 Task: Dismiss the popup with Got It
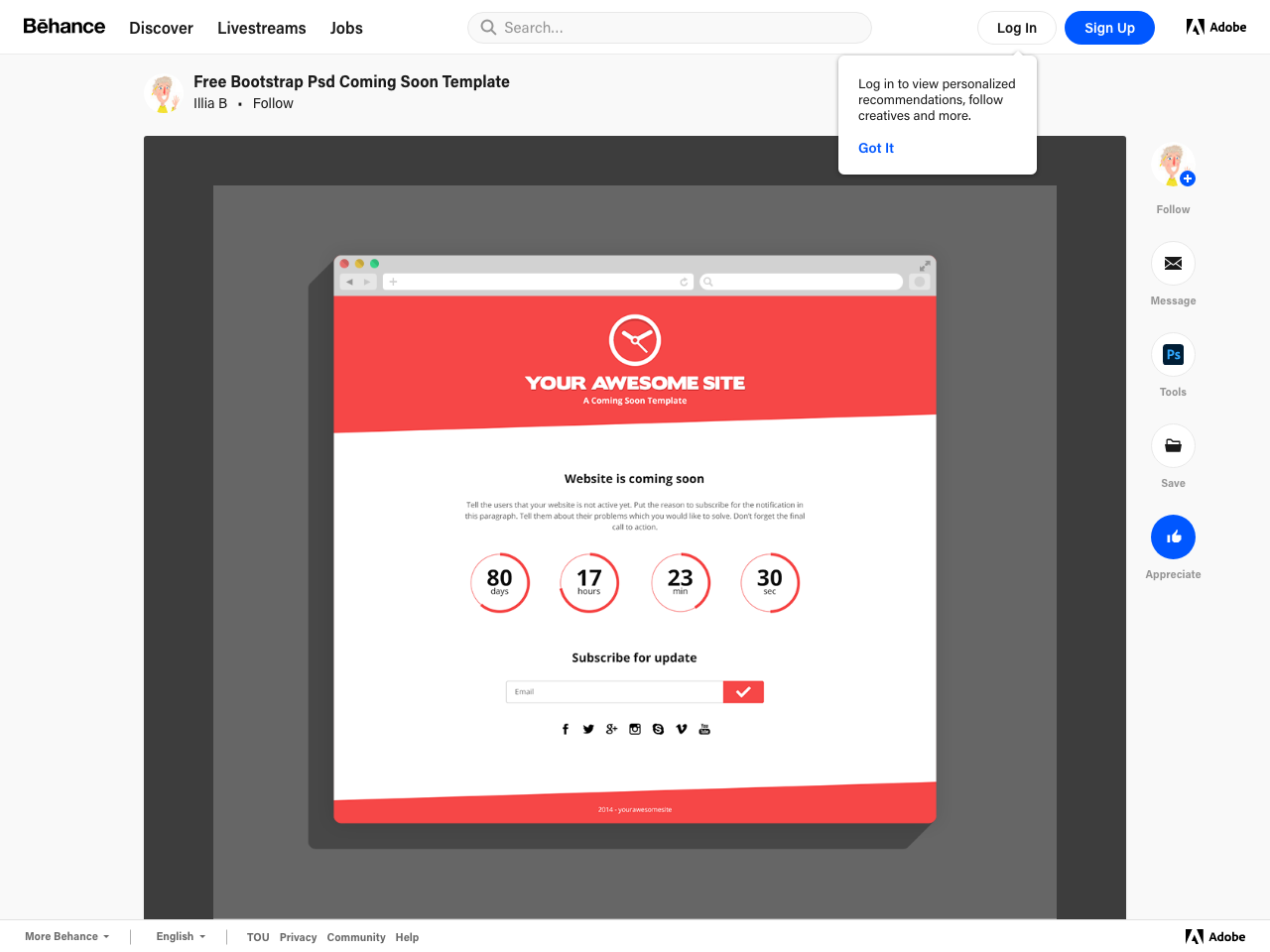875,148
